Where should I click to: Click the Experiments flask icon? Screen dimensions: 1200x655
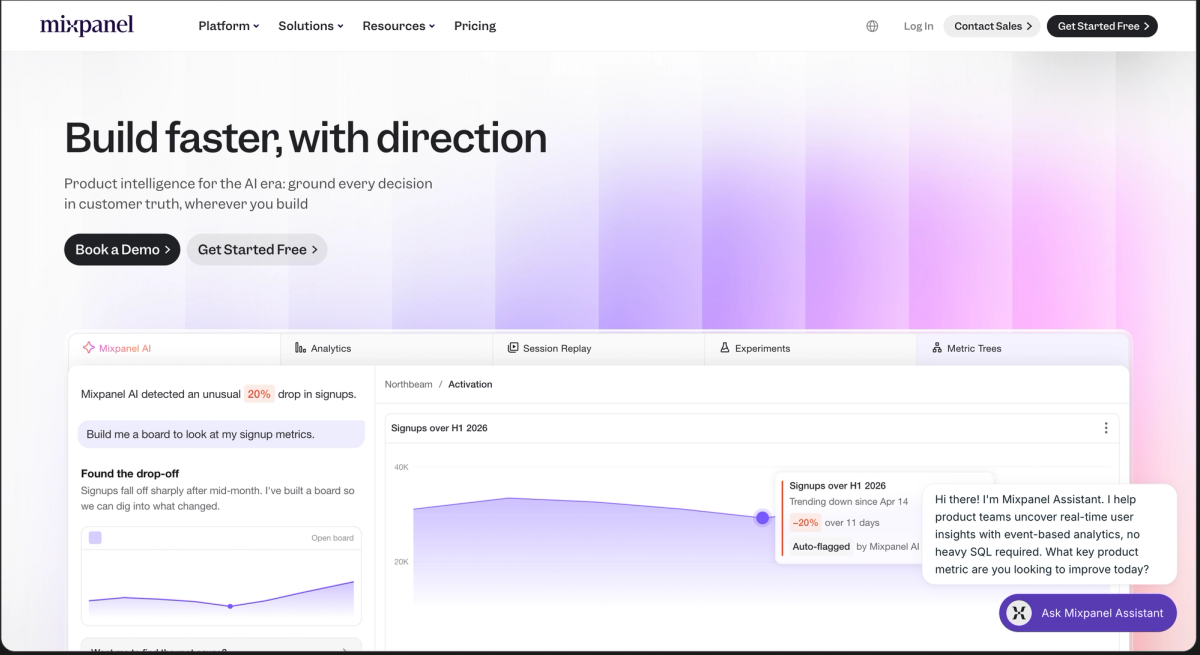725,348
